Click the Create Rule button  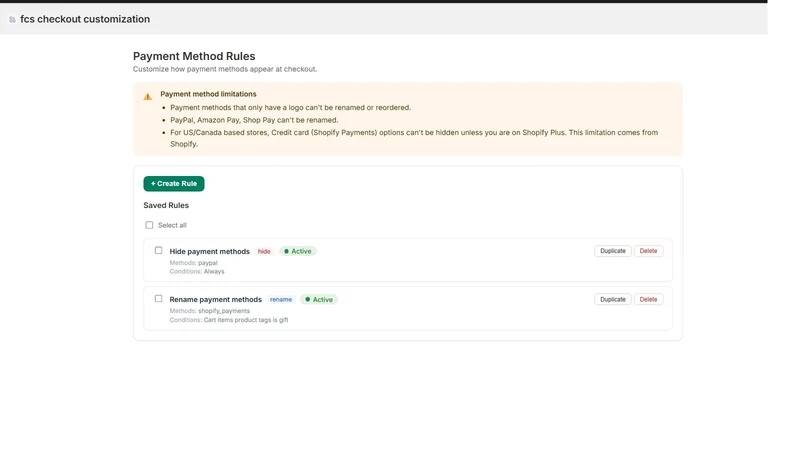pyautogui.click(x=174, y=184)
